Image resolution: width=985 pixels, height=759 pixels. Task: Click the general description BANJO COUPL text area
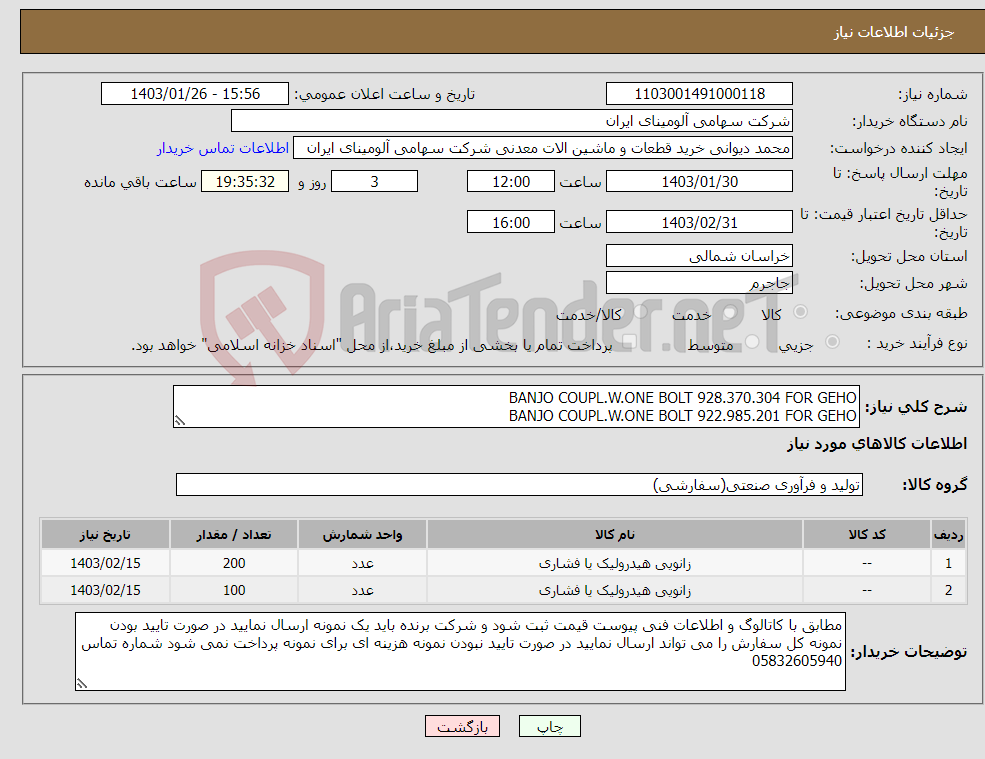(x=516, y=407)
